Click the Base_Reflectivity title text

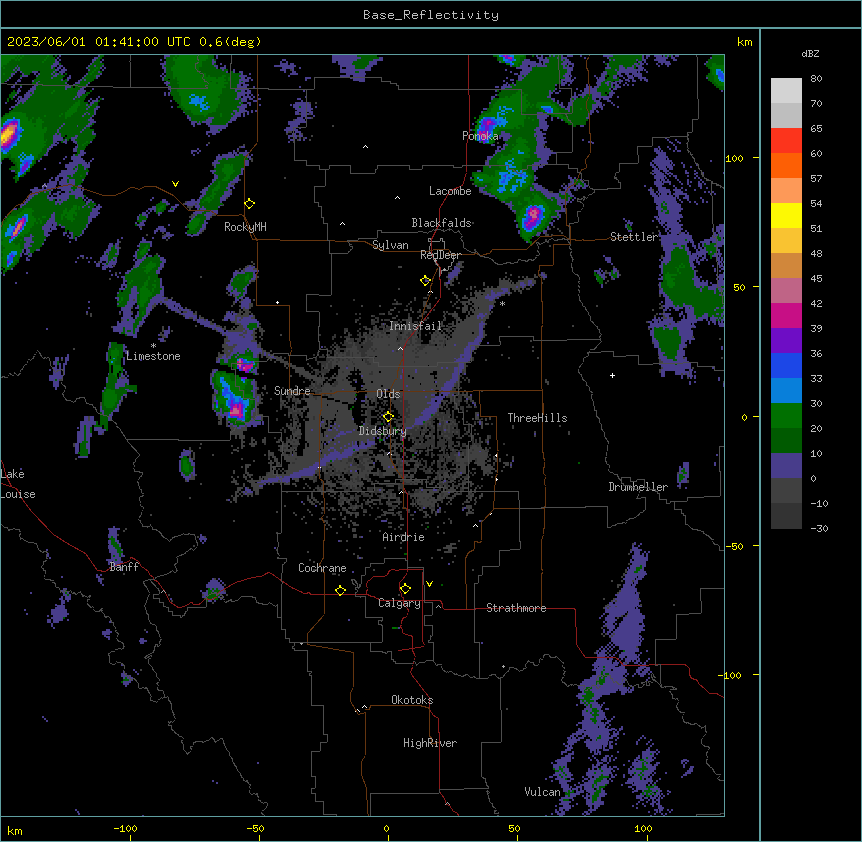[x=431, y=15]
